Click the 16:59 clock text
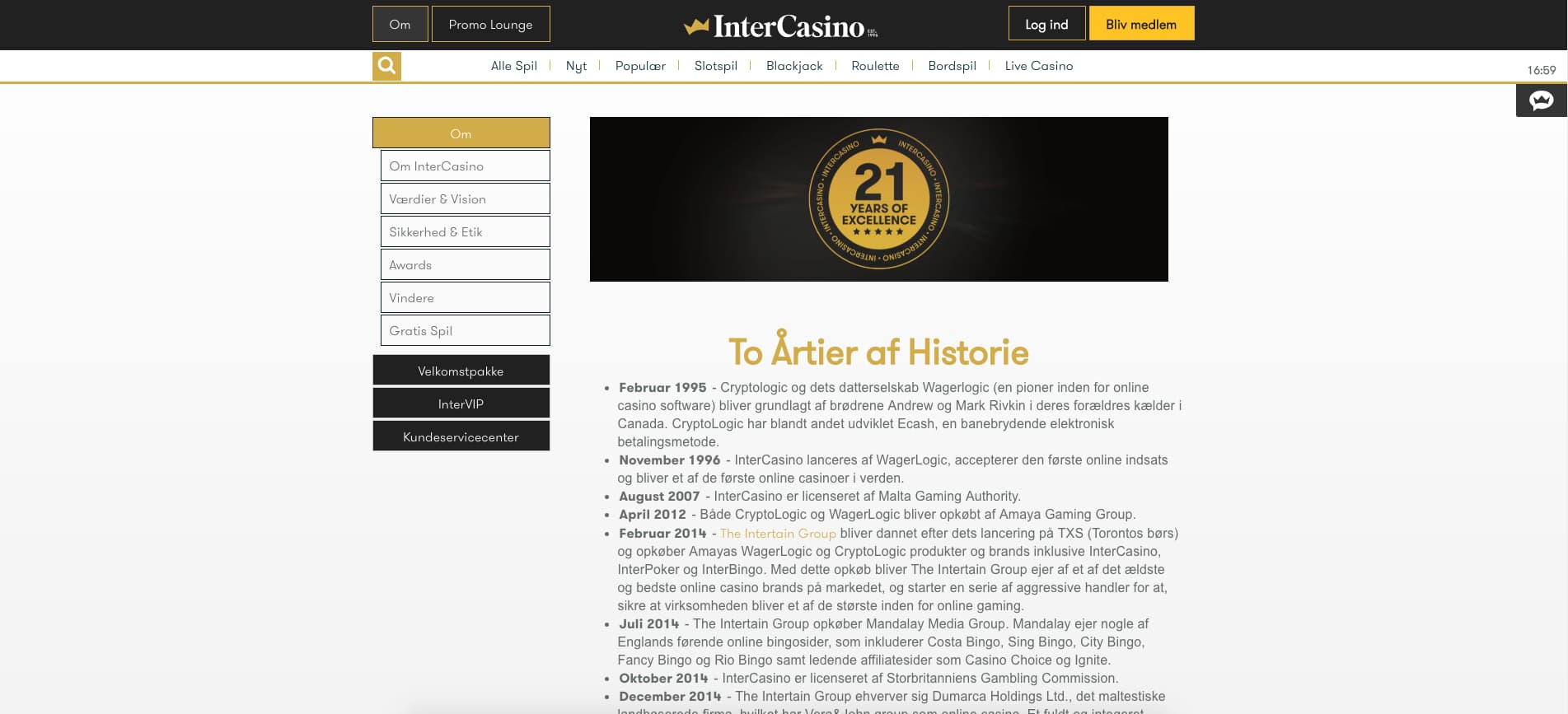 (1541, 70)
